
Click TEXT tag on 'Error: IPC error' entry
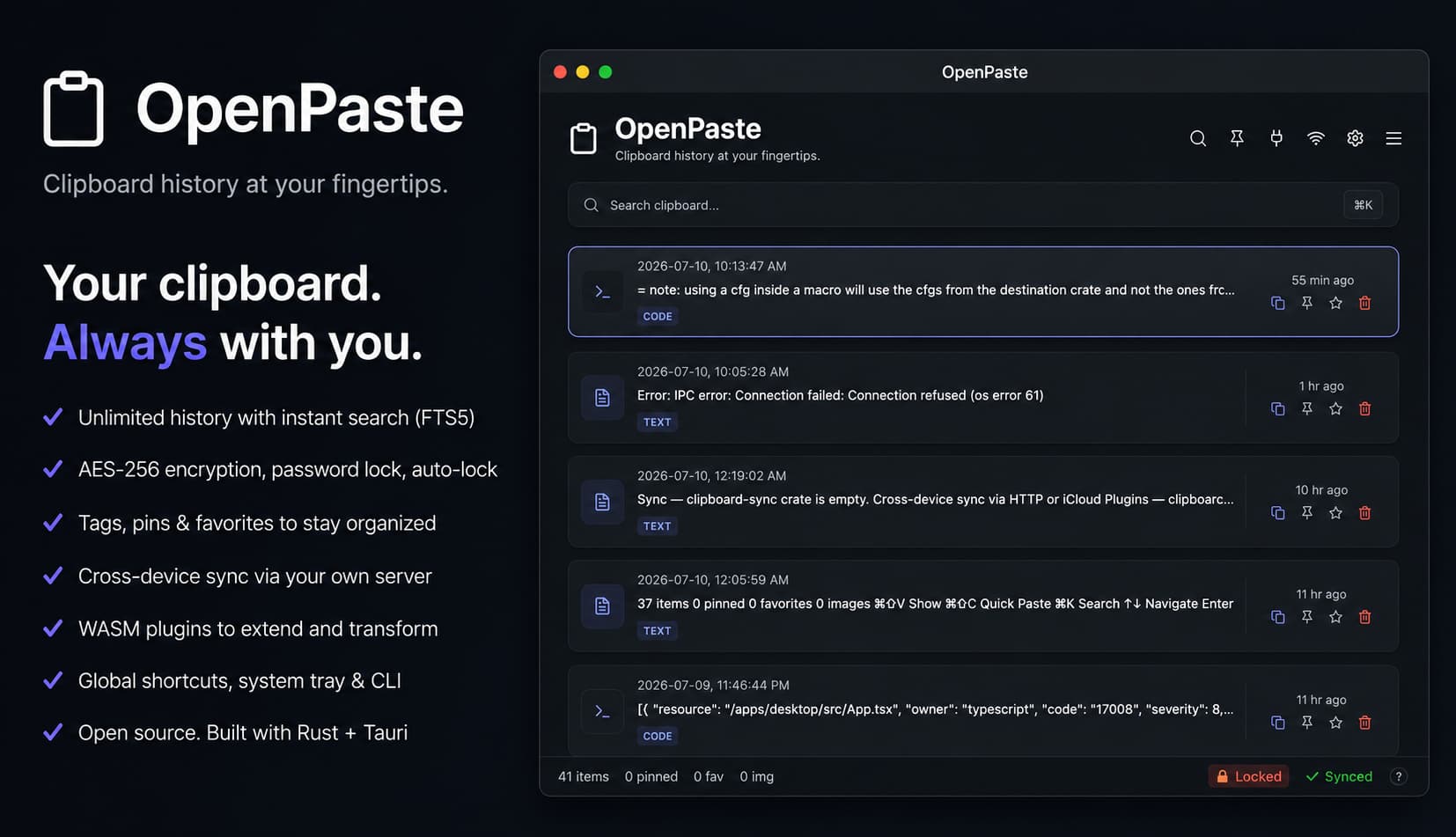point(657,422)
